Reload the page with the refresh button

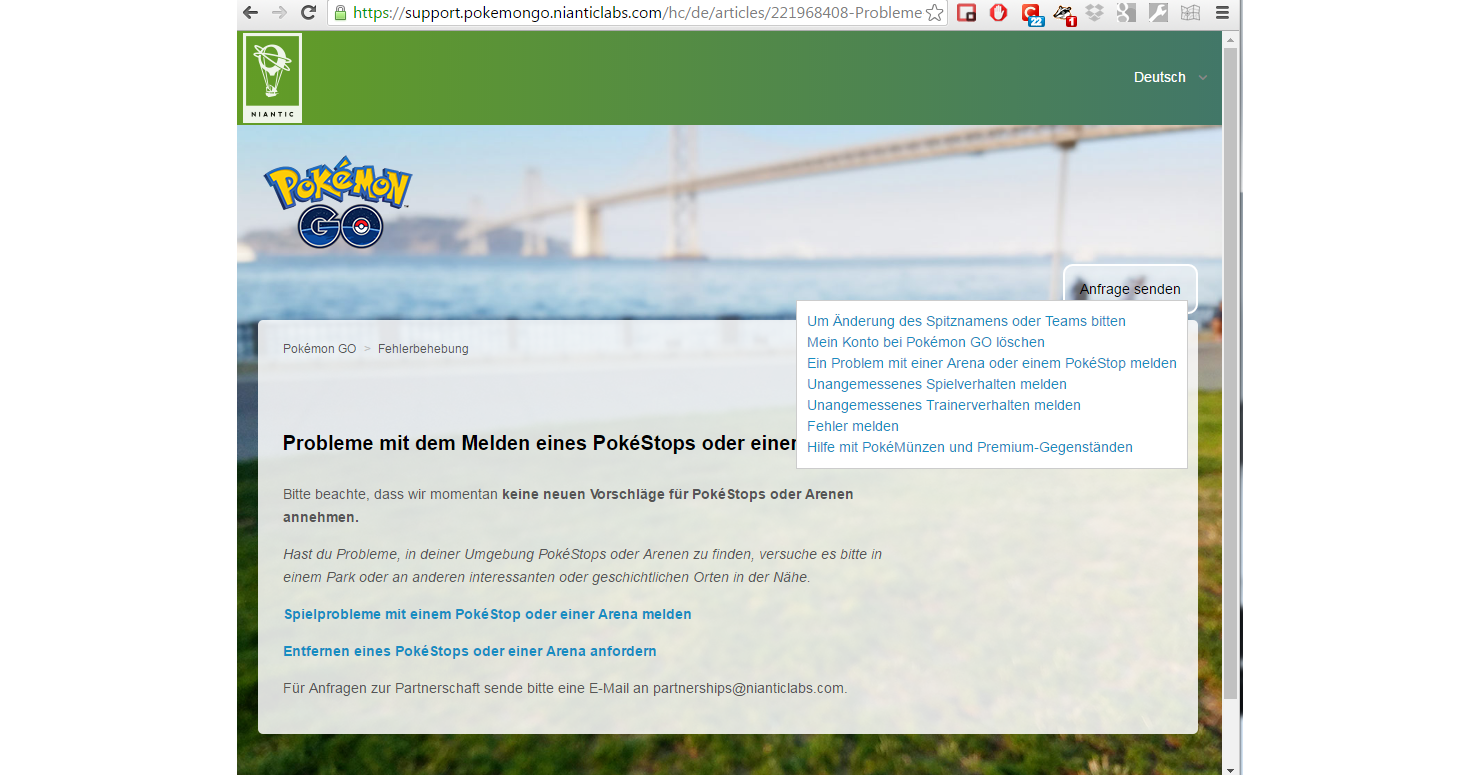coord(308,13)
